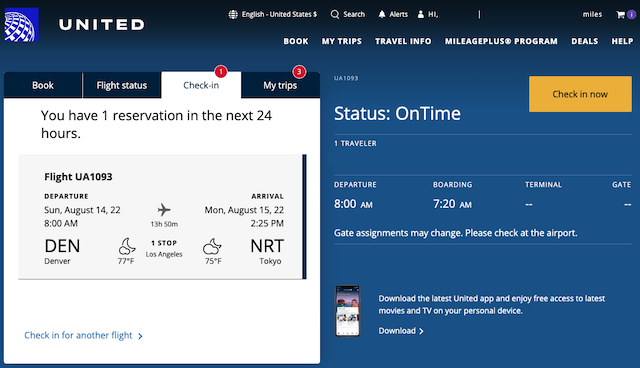Click the Download app link

coord(397,331)
